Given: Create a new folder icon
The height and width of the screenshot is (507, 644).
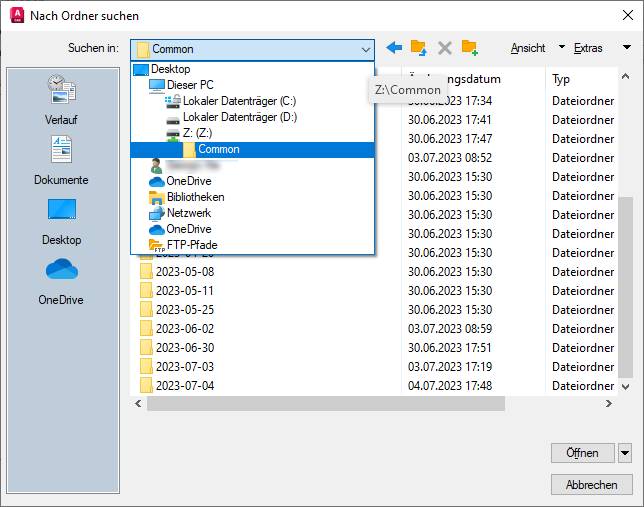Looking at the screenshot, I should pos(469,48).
